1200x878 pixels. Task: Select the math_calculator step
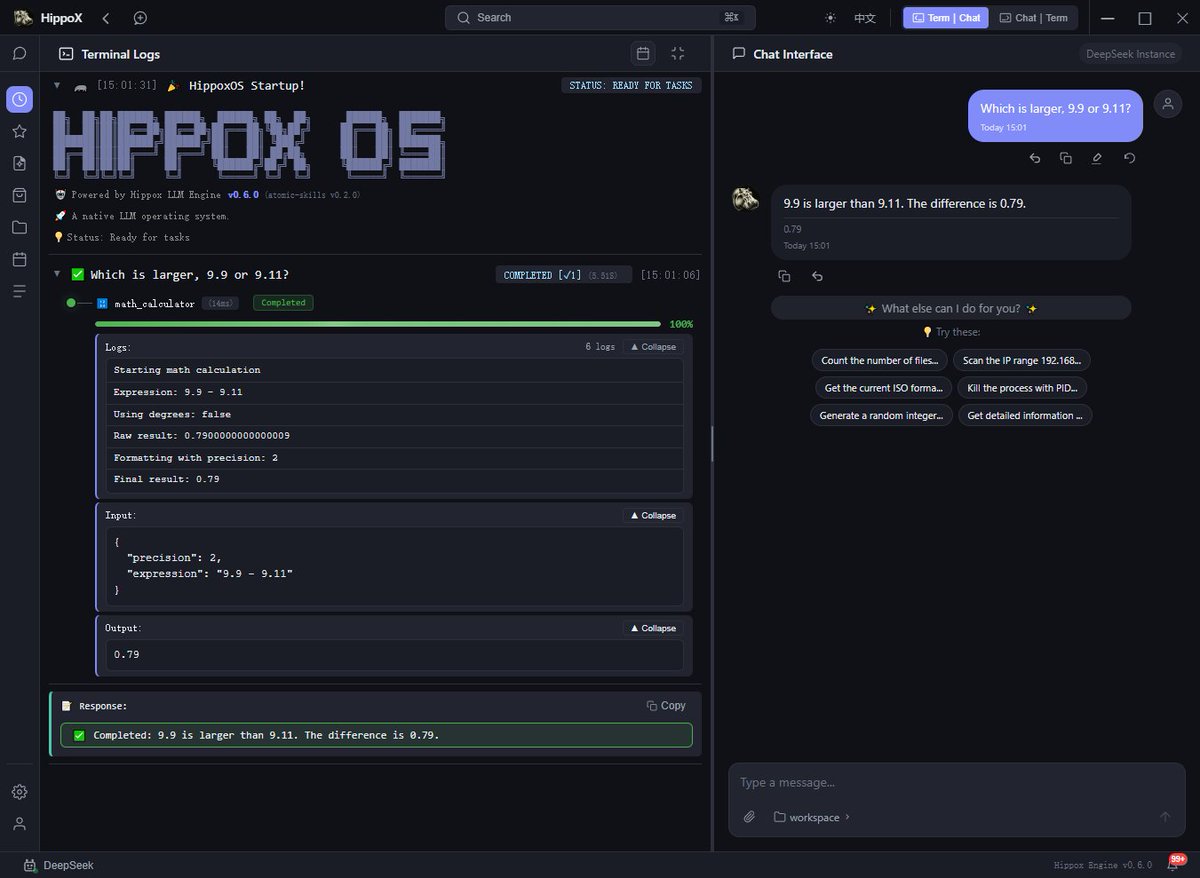tap(154, 303)
